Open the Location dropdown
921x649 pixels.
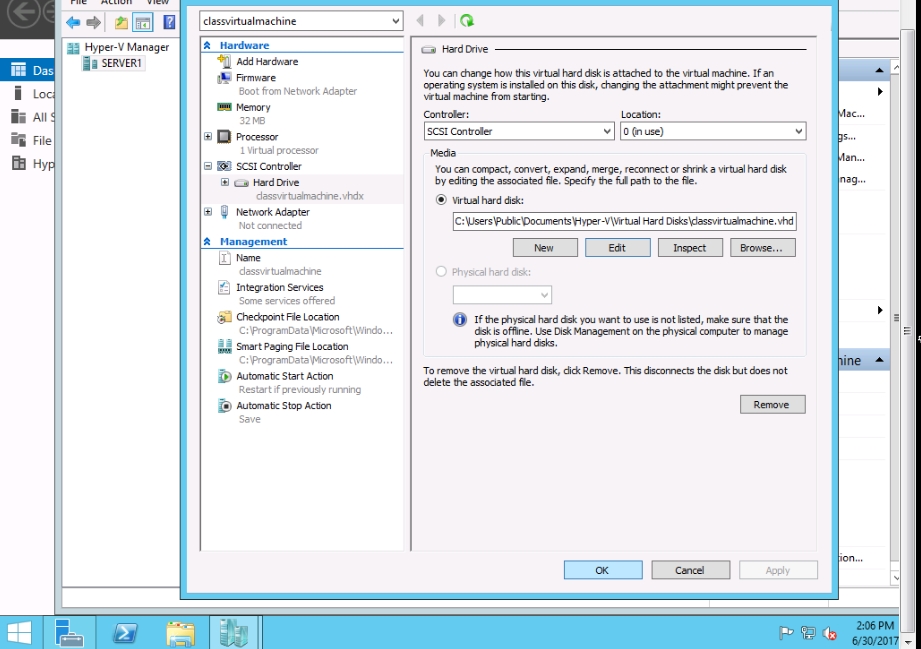click(x=712, y=131)
